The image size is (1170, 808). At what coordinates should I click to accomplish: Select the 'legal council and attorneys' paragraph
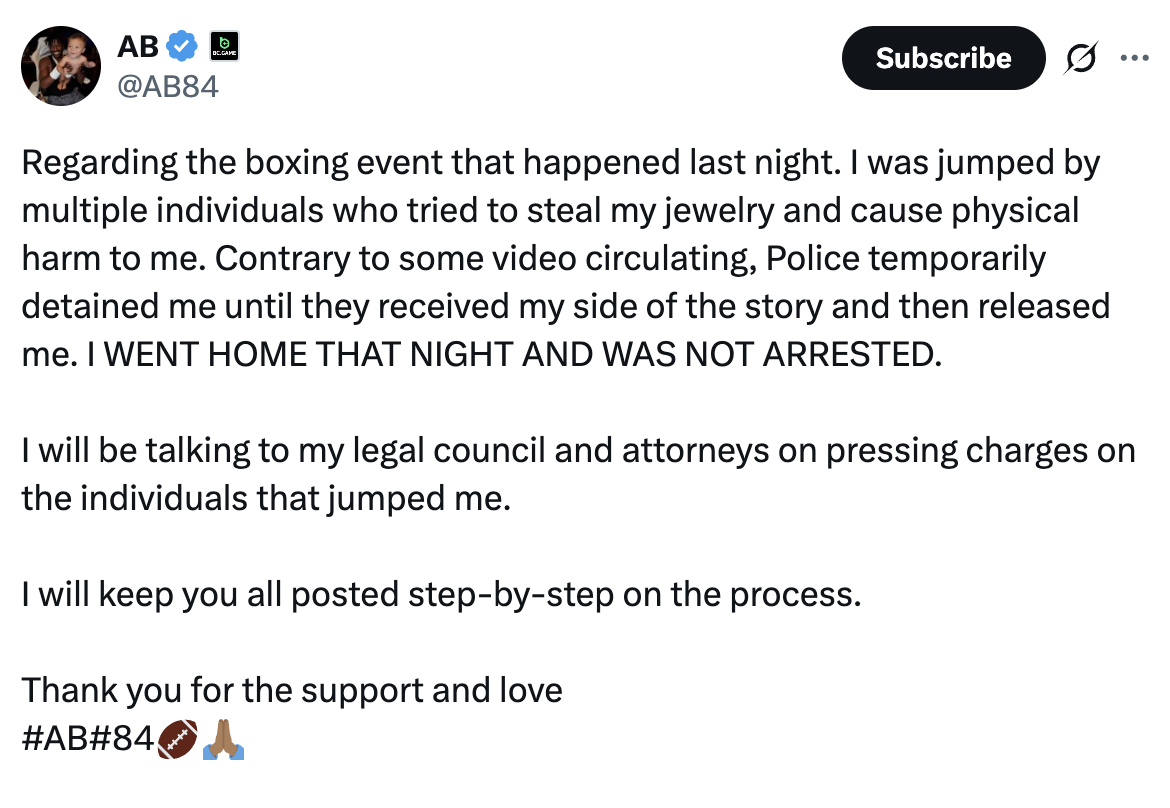[578, 475]
